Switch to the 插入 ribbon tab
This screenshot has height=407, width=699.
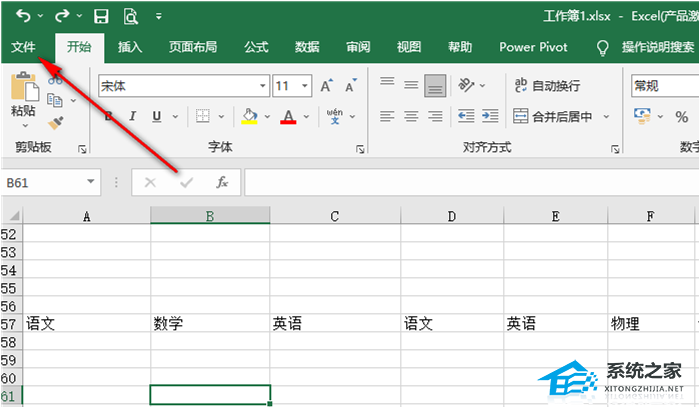tap(130, 47)
